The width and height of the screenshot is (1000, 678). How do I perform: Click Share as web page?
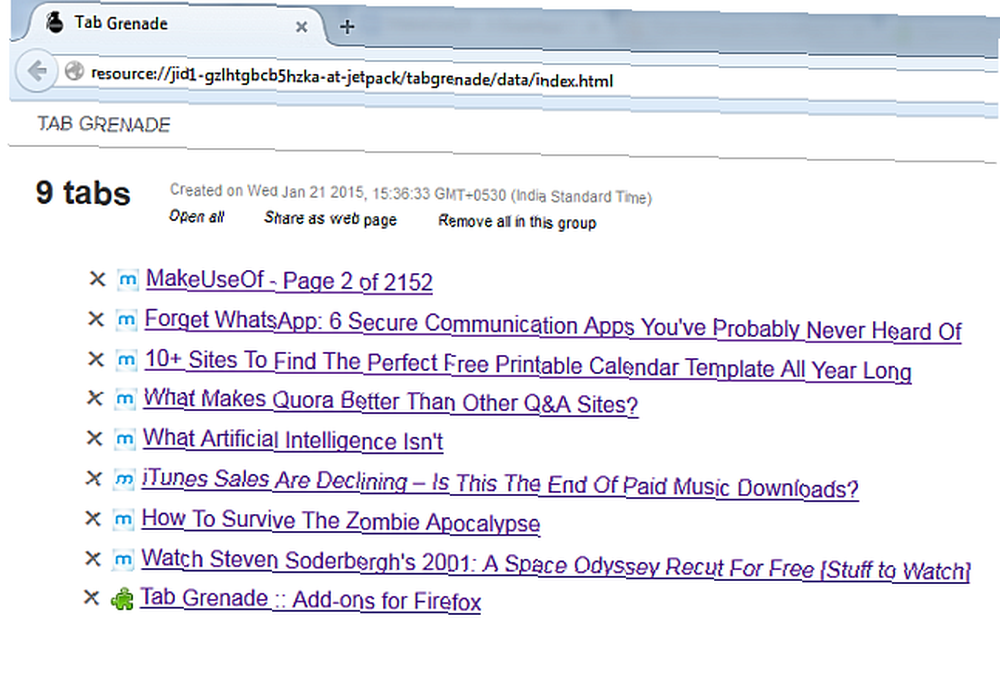click(330, 219)
